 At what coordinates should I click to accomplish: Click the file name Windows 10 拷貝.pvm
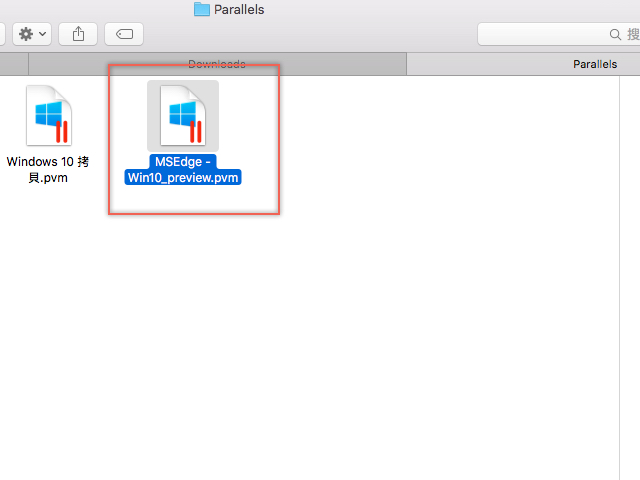click(x=48, y=170)
